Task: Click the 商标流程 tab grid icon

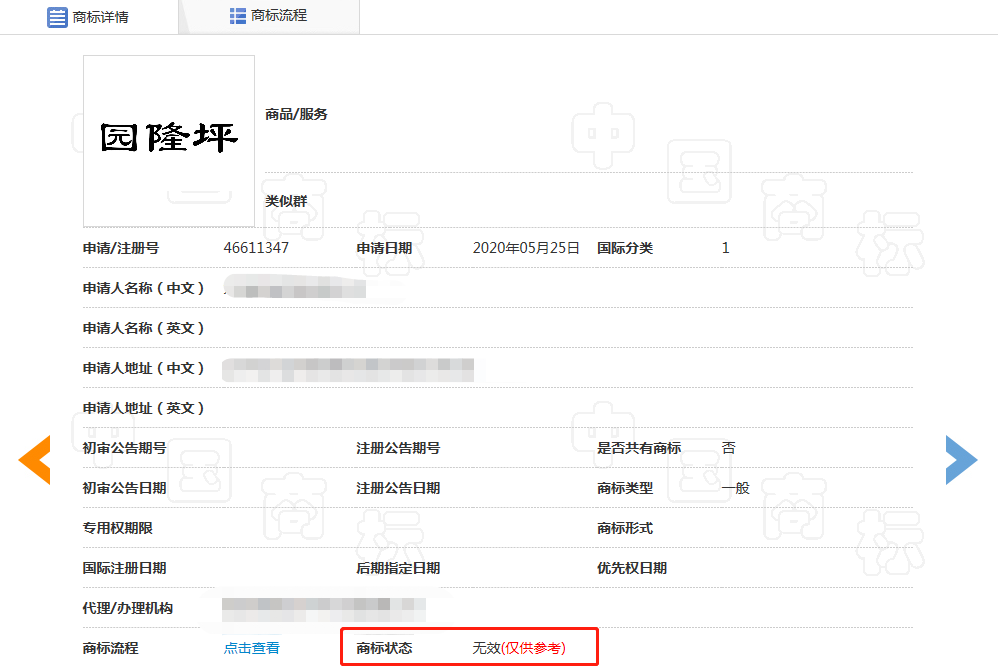Action: tap(237, 16)
